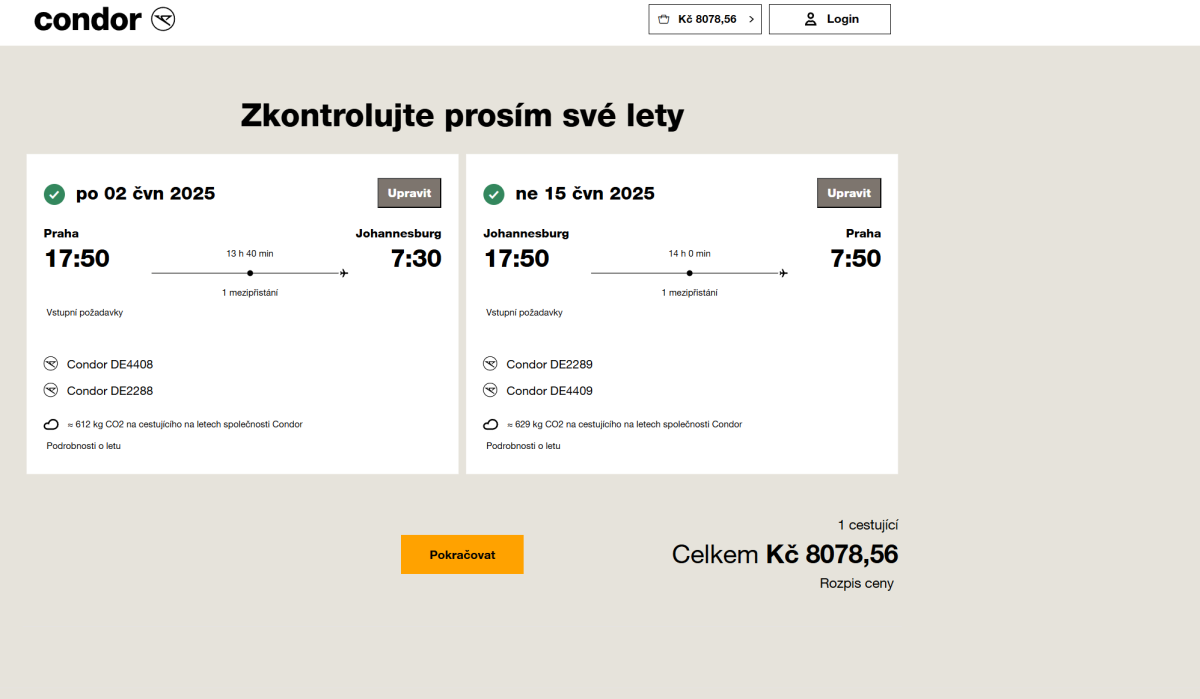The width and height of the screenshot is (1200, 699).
Task: Continue booking with the Pokračovat button
Action: pyautogui.click(x=462, y=554)
